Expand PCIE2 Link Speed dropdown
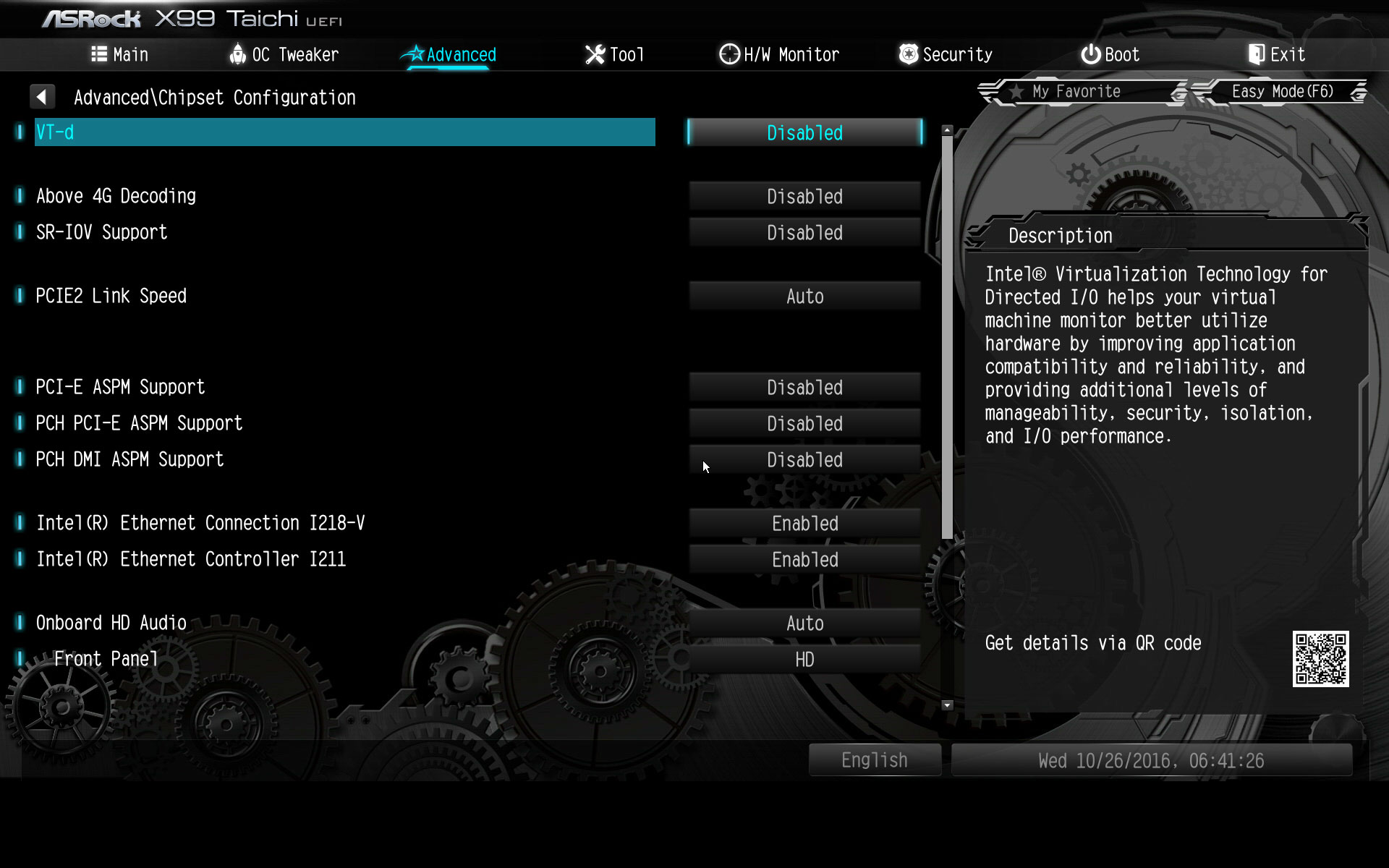This screenshot has height=868, width=1389. pos(804,296)
